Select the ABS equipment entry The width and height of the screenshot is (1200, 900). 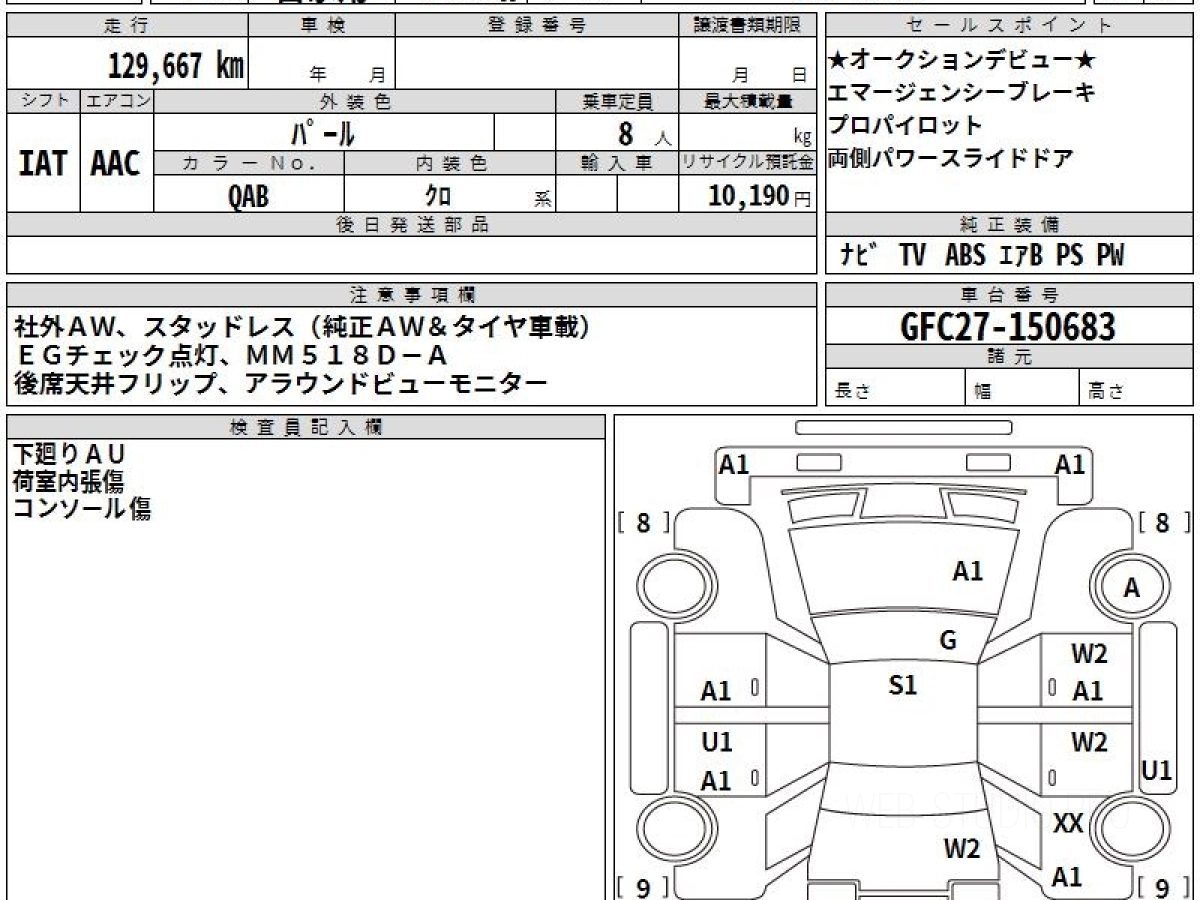coord(965,256)
